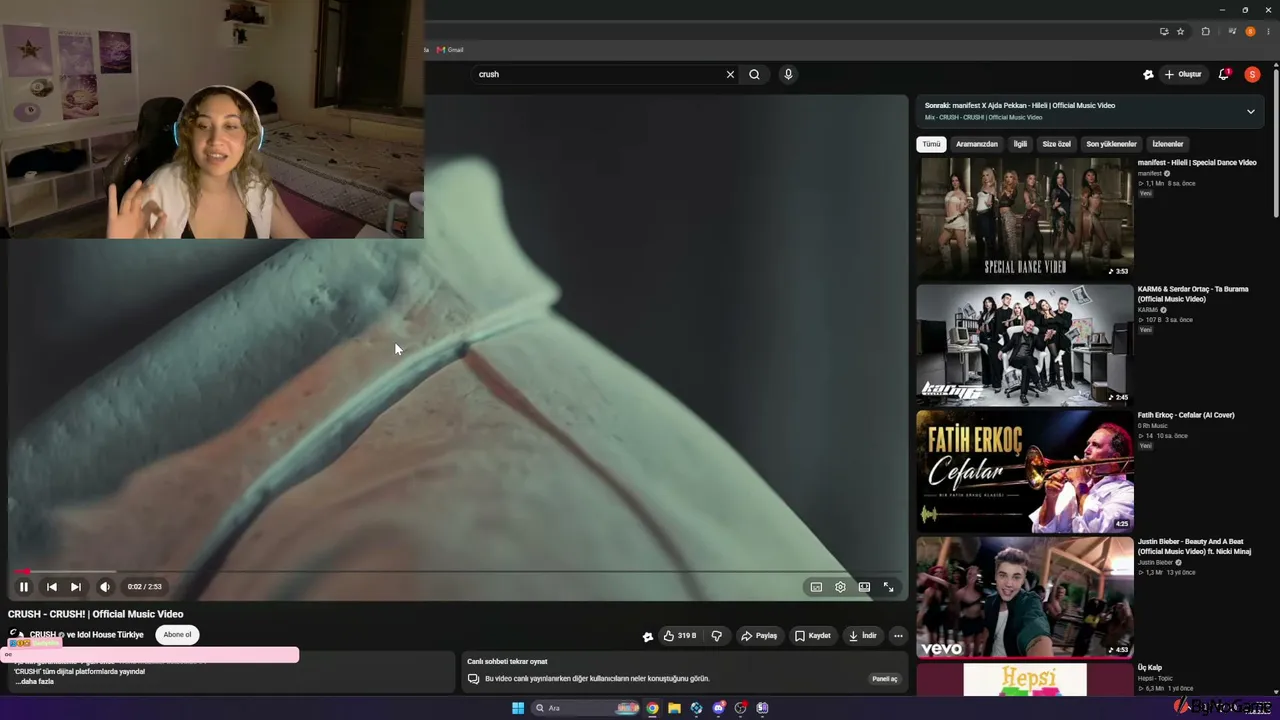This screenshot has width=1280, height=720.
Task: Pause the CRUSH music video
Action: click(x=24, y=587)
